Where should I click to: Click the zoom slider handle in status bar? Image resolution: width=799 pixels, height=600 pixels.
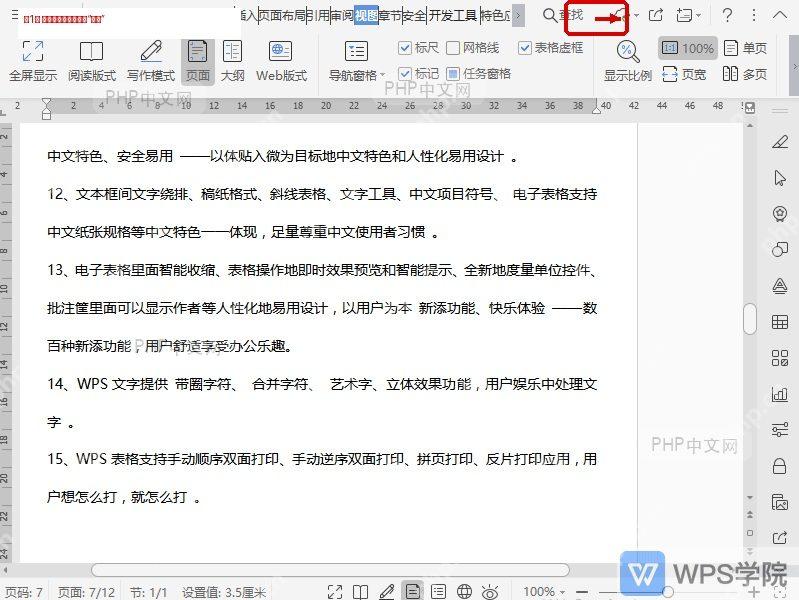668,592
